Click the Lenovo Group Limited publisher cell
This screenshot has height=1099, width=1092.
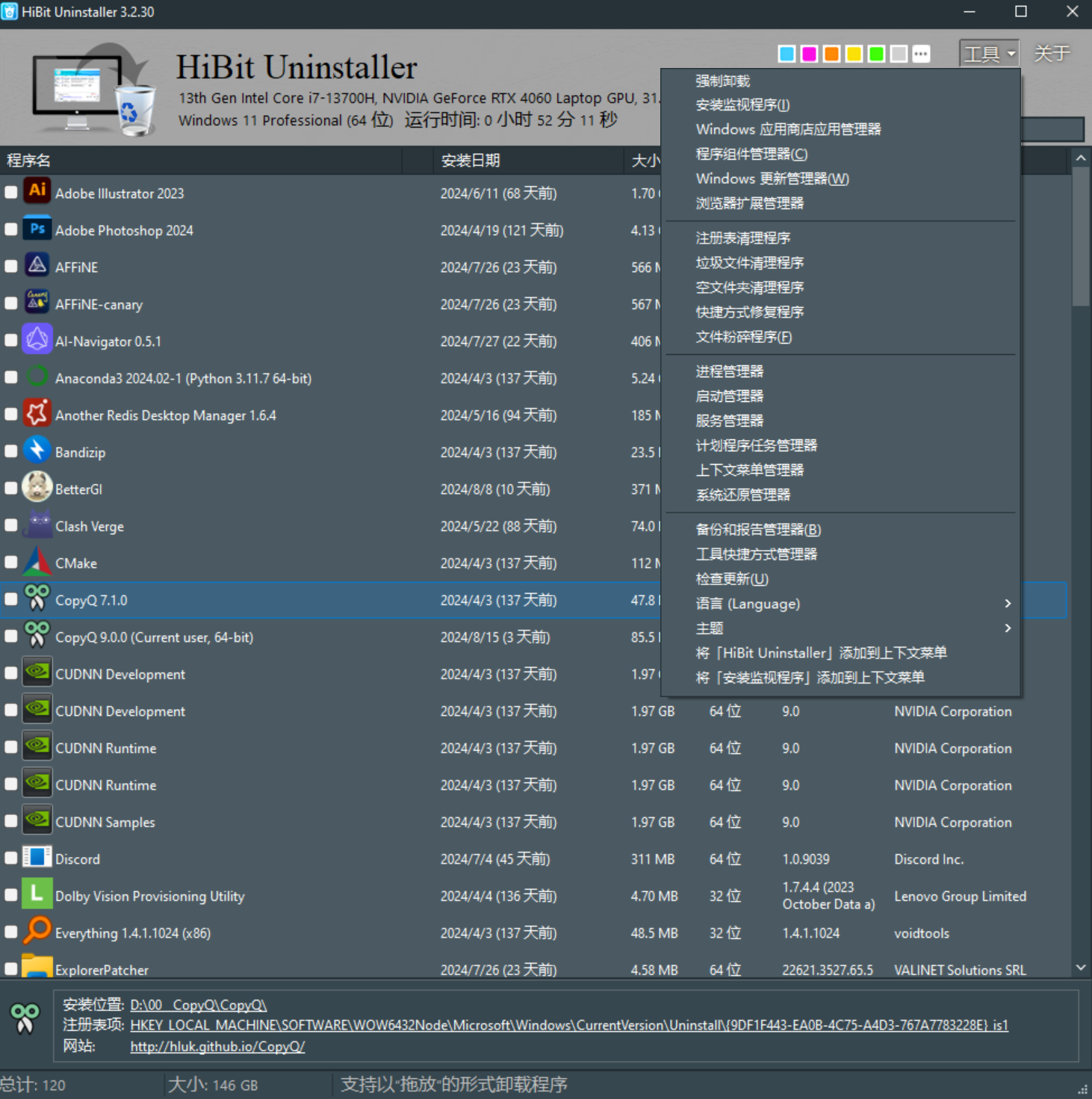pyautogui.click(x=961, y=897)
